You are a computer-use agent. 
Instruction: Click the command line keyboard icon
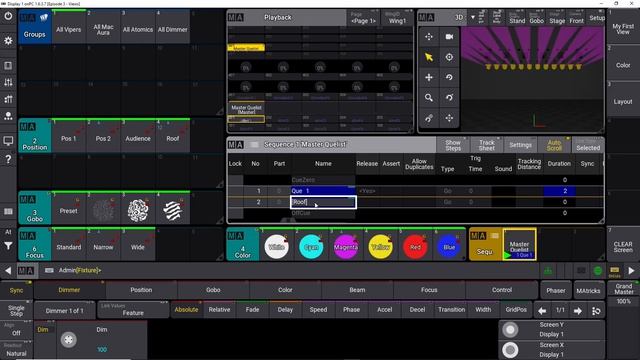49,270
